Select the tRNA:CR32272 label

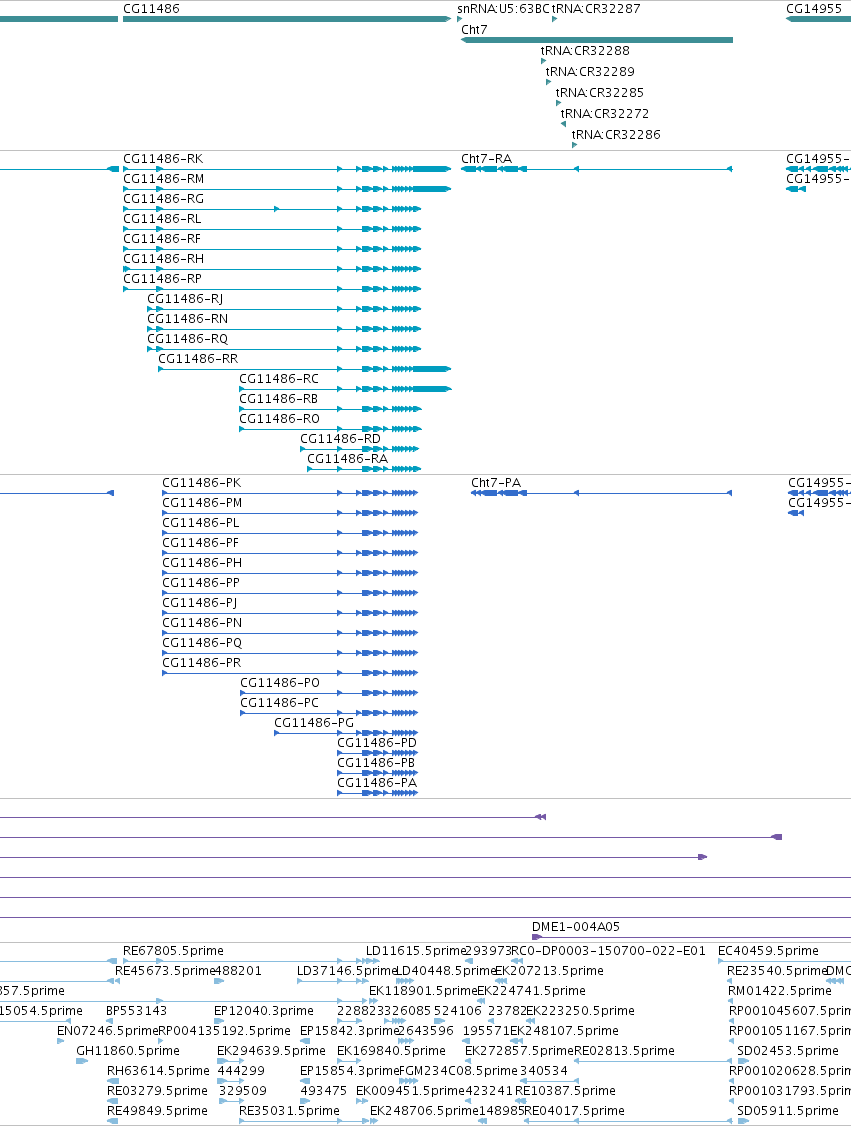605,113
